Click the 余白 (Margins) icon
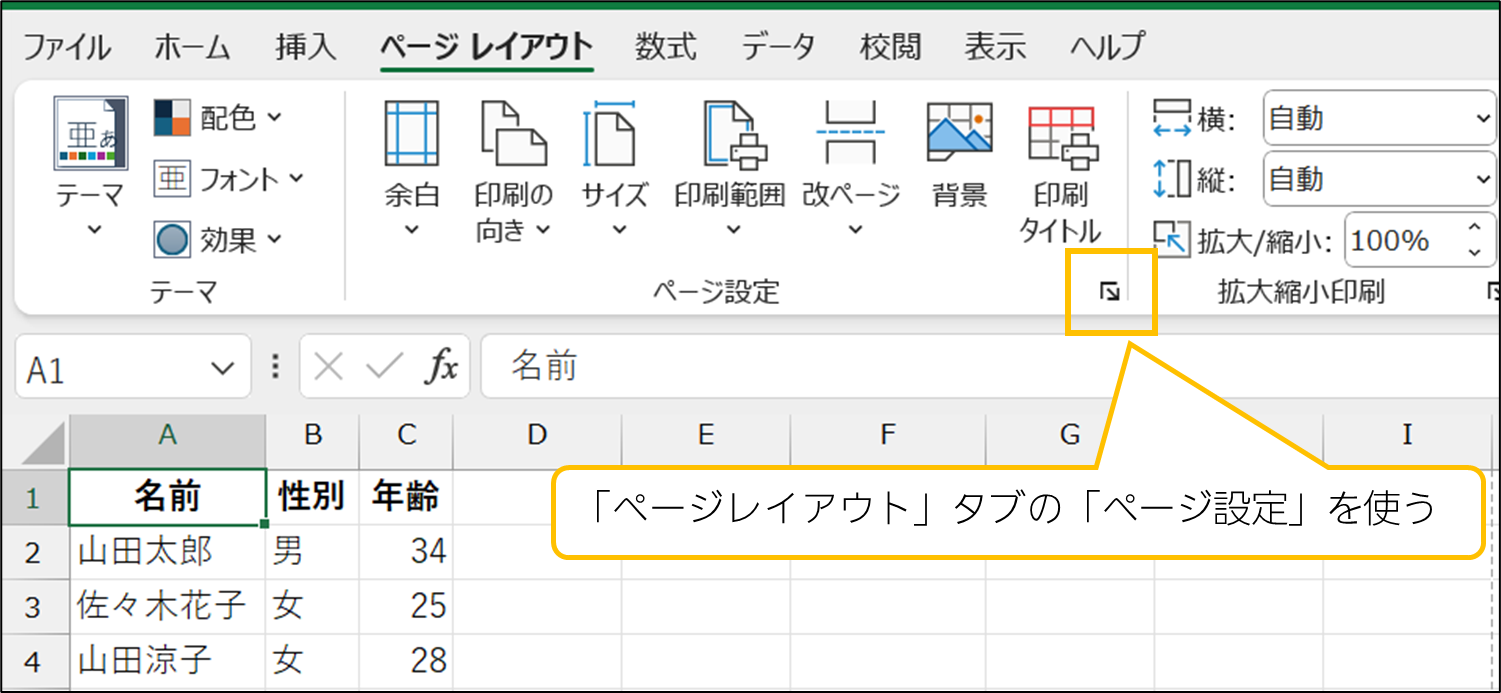This screenshot has width=1501, height=693. [412, 134]
